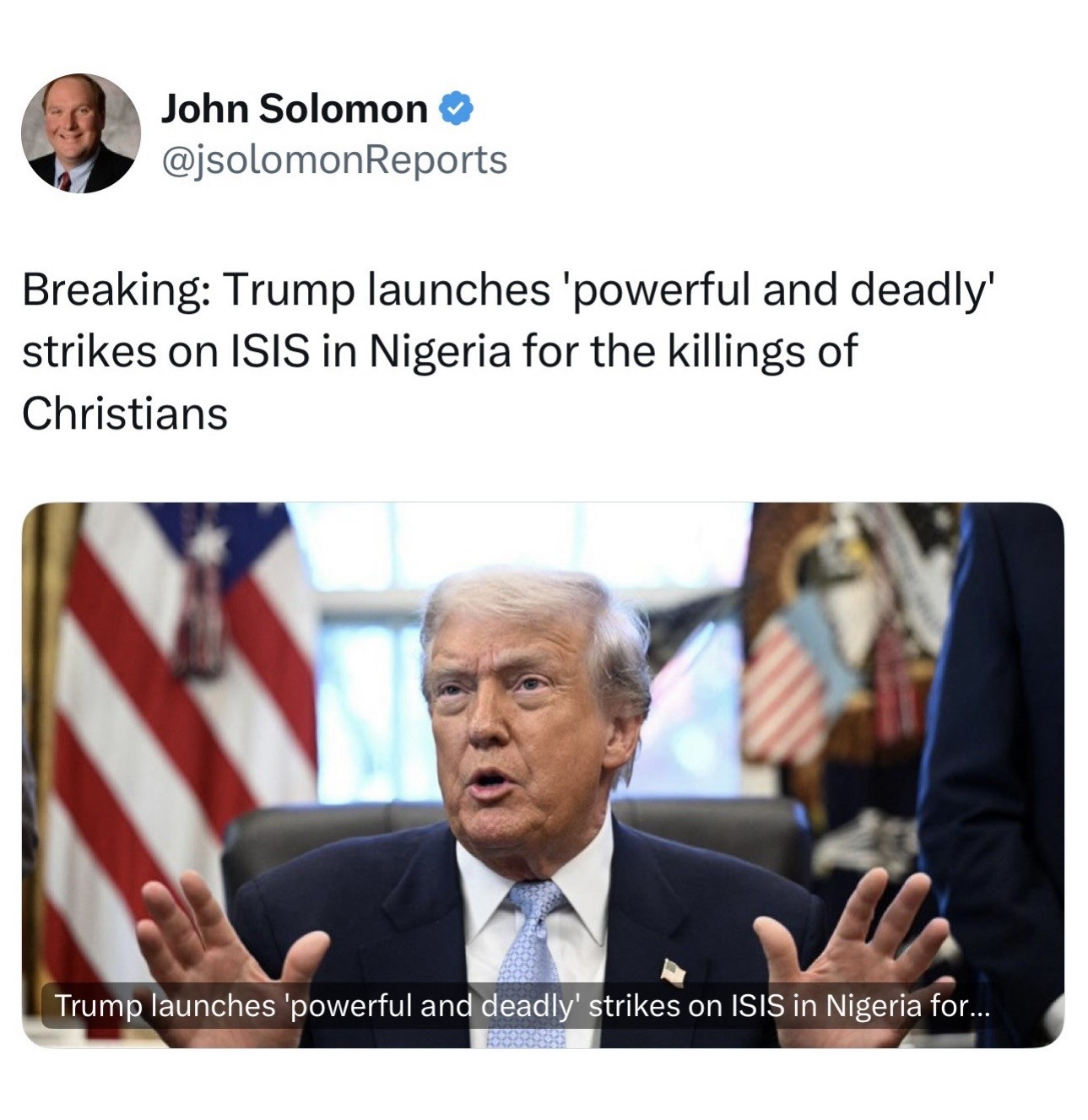Click the card caption starting 'Trump launches'
1088x1120 pixels.
point(520,1005)
